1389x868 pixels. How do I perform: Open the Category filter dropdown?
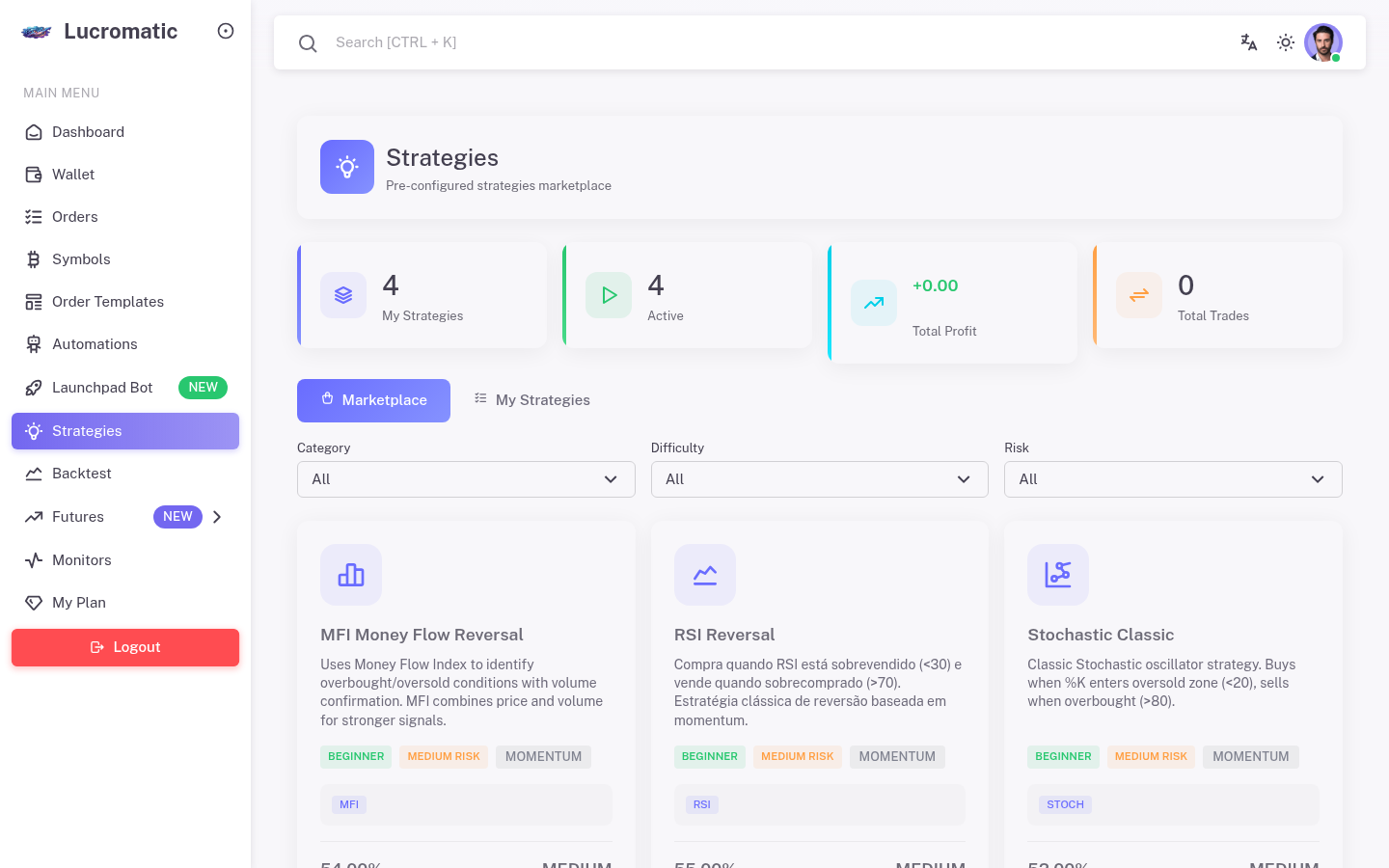click(466, 479)
